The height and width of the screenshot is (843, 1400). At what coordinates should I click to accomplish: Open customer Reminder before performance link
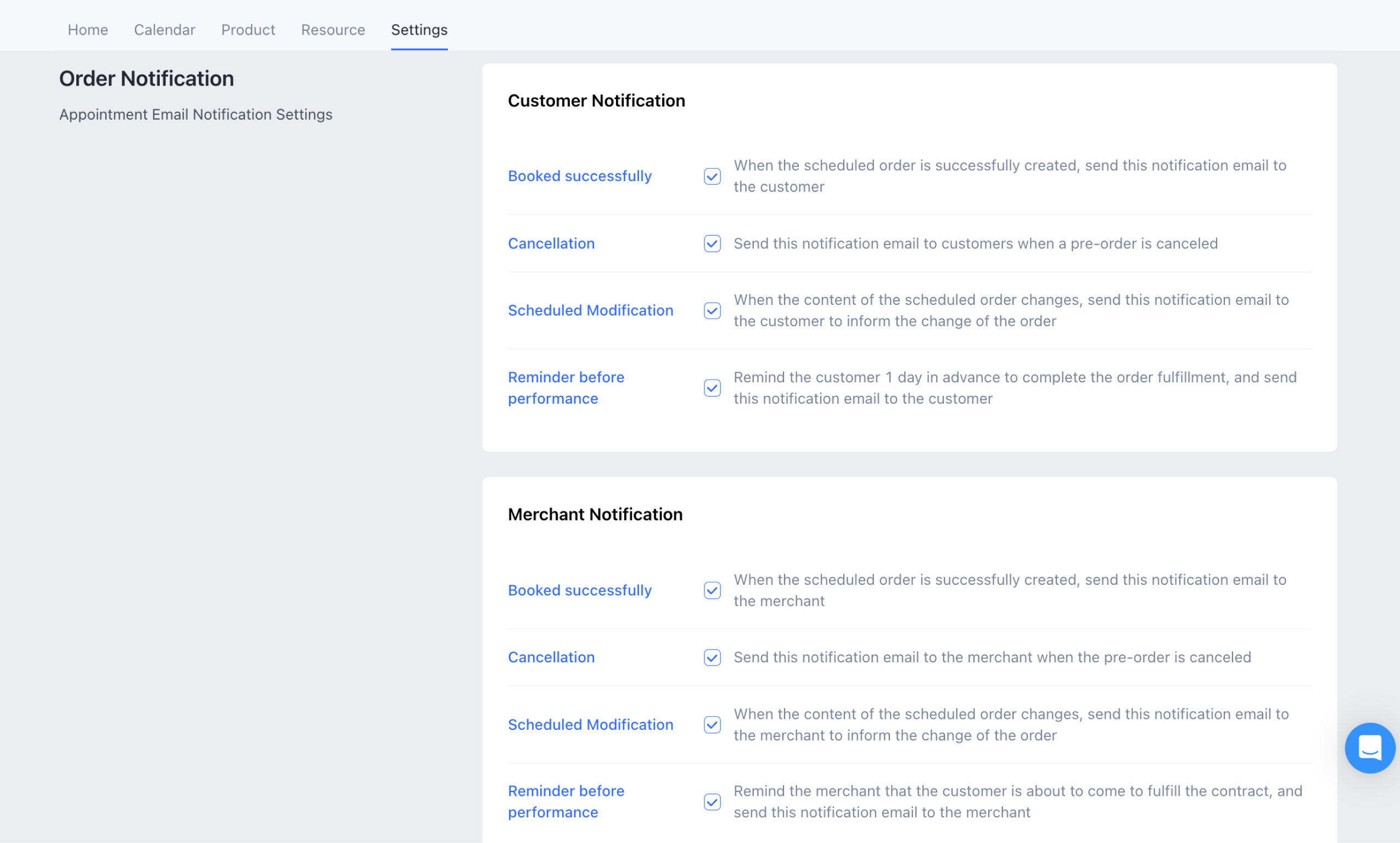[x=565, y=388]
